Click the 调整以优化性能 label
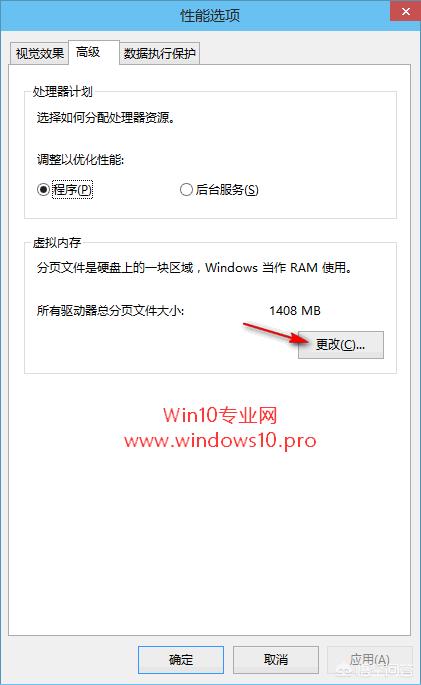Screen dimensions: 421x685 [80, 159]
